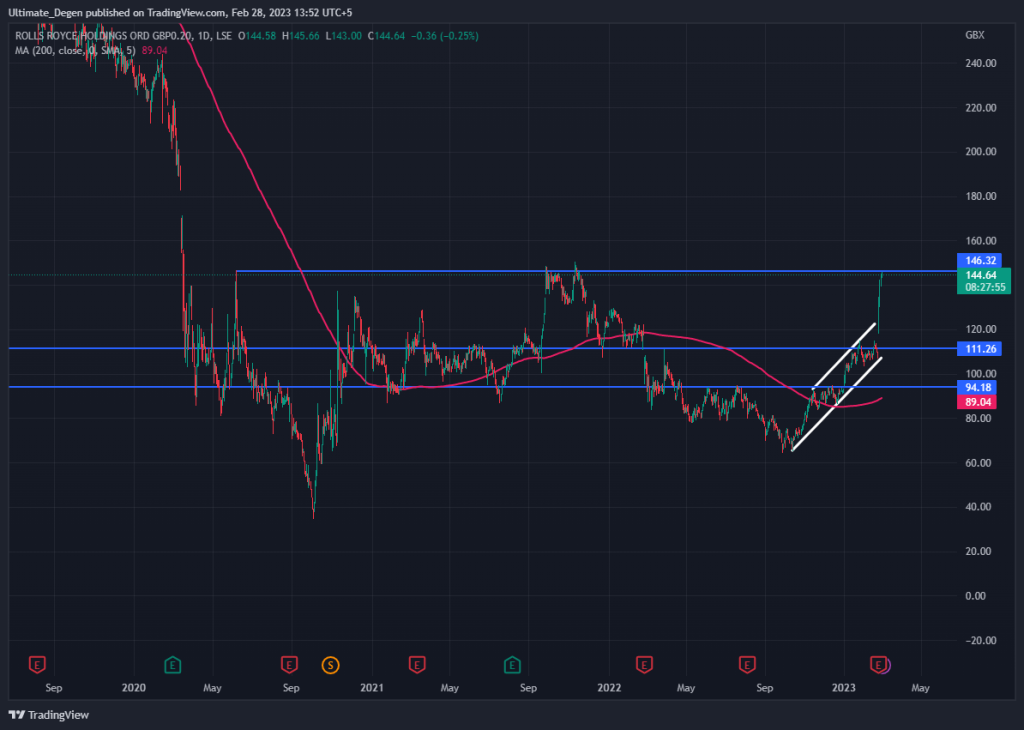The width and height of the screenshot is (1024, 730).
Task: Open the green earnings marker between 2020 and May 2020
Action: pos(172,665)
